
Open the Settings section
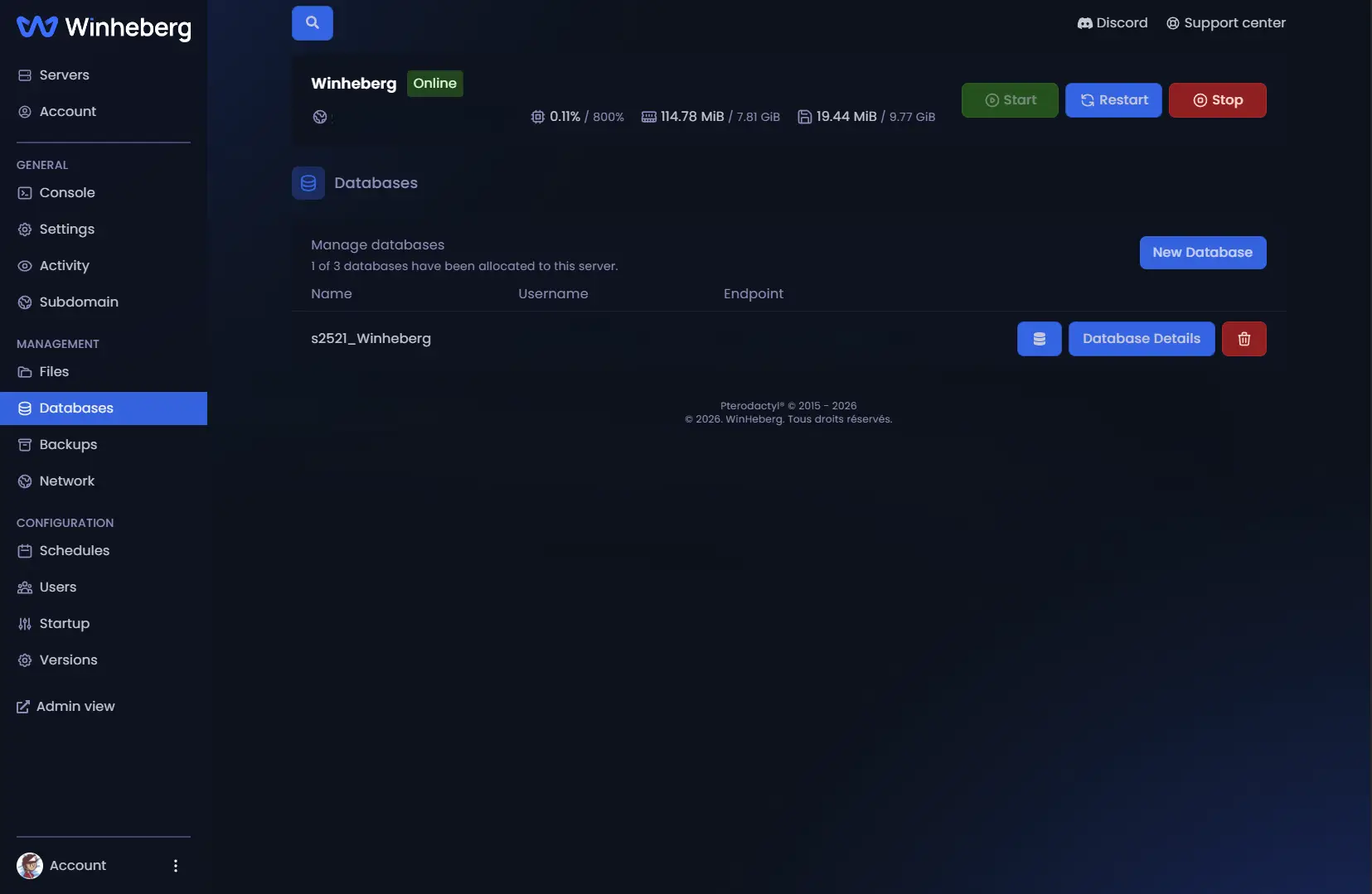coord(104,230)
